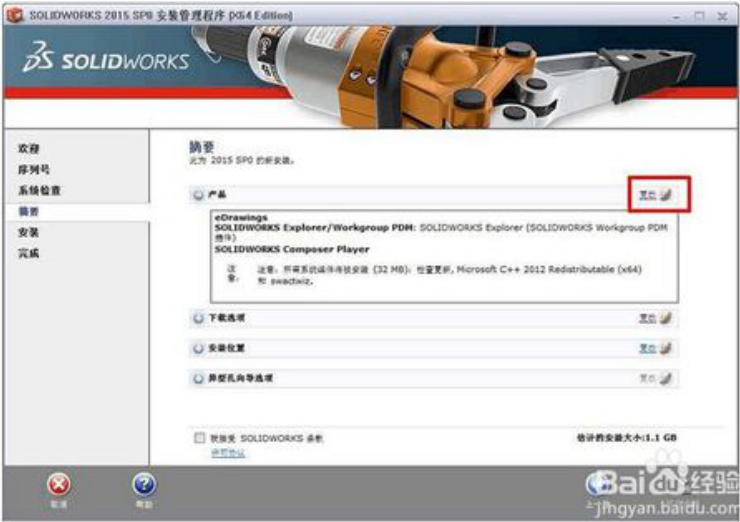Click the 更改 link for 异型孔向导选项

tap(648, 378)
